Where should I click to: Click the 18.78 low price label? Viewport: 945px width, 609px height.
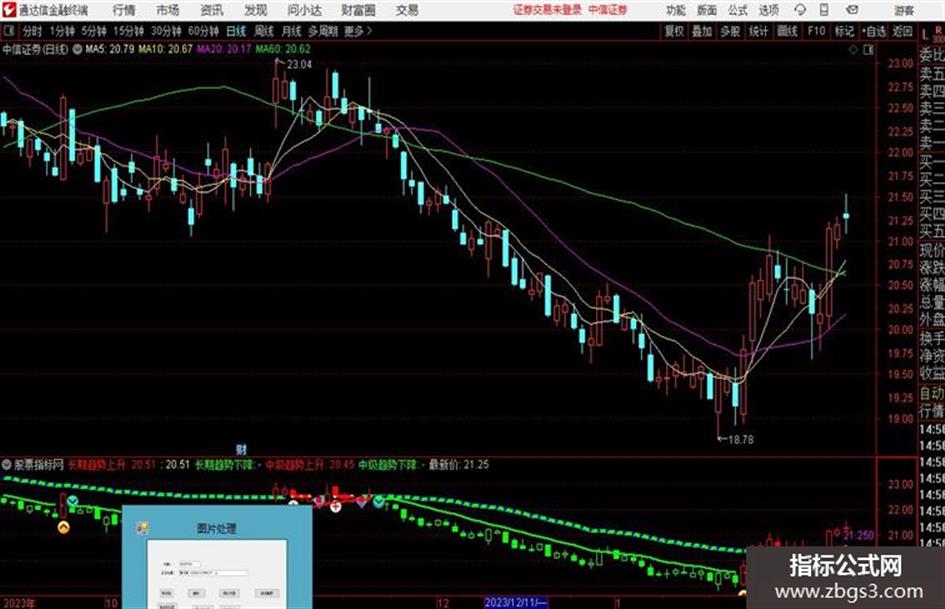(x=741, y=440)
